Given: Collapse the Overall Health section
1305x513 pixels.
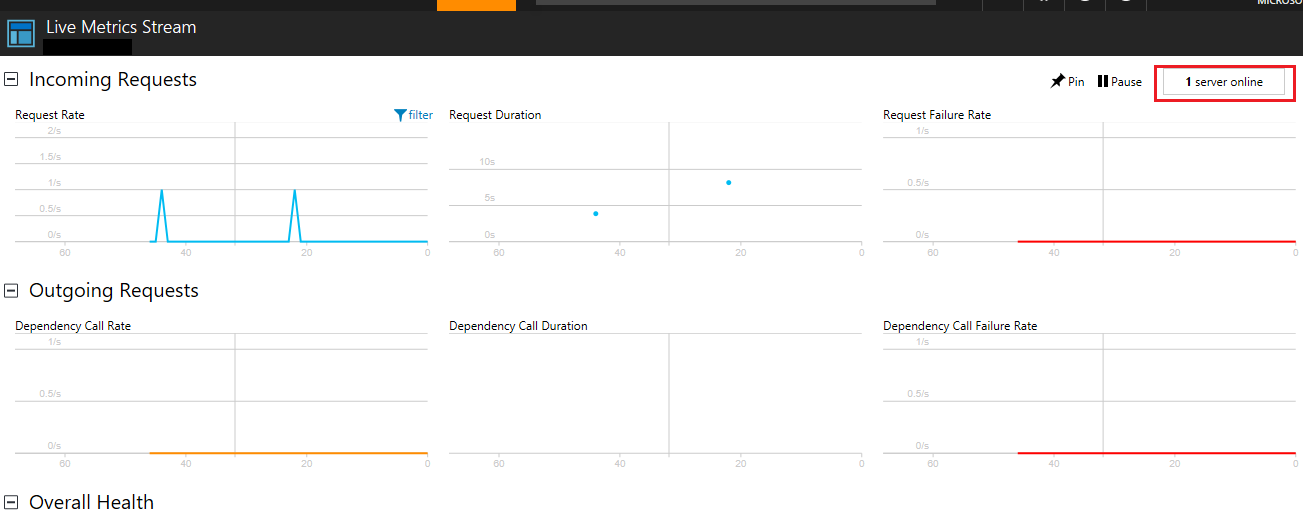Looking at the screenshot, I should [12, 501].
